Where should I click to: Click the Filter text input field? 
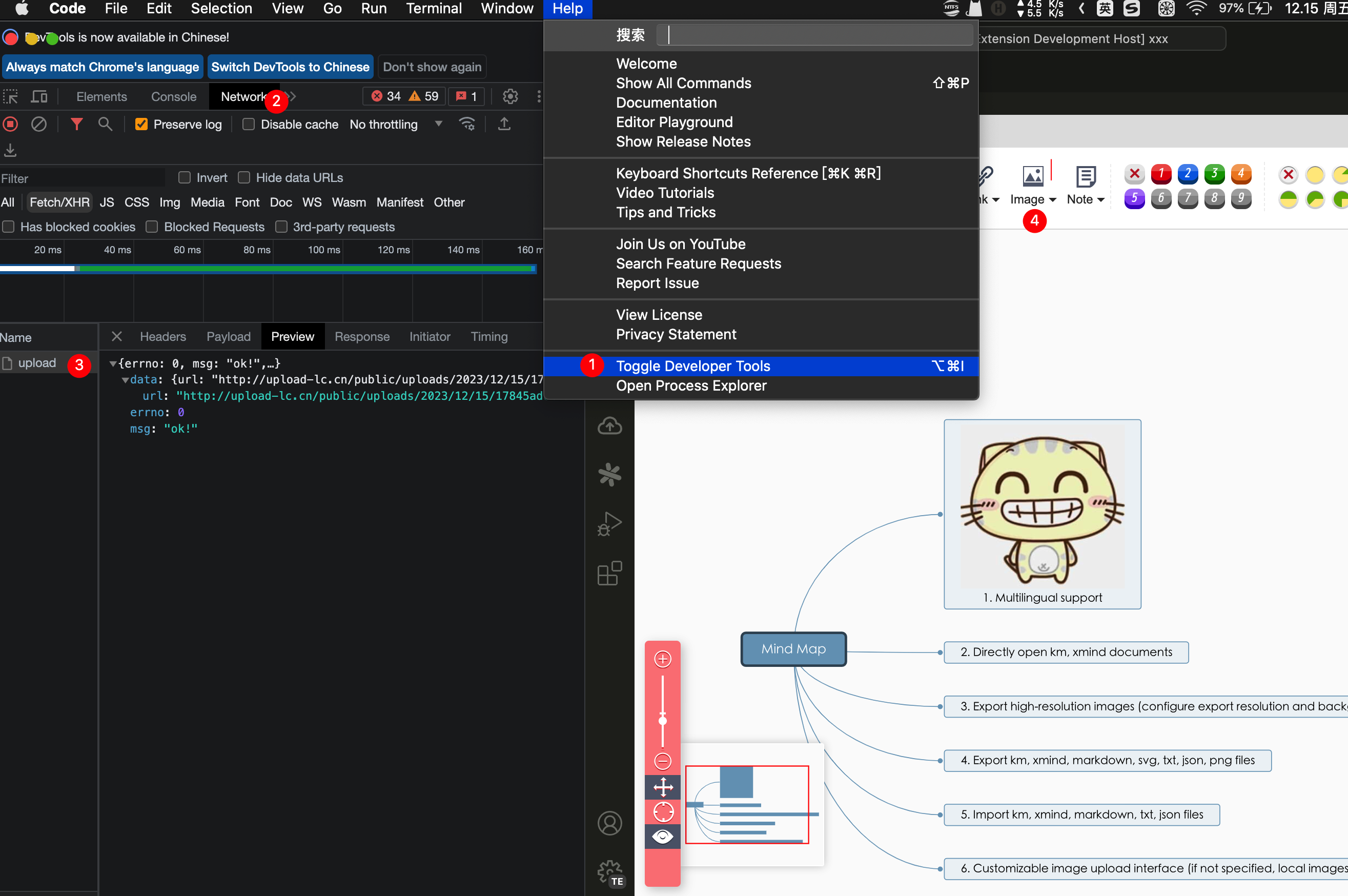pyautogui.click(x=80, y=178)
